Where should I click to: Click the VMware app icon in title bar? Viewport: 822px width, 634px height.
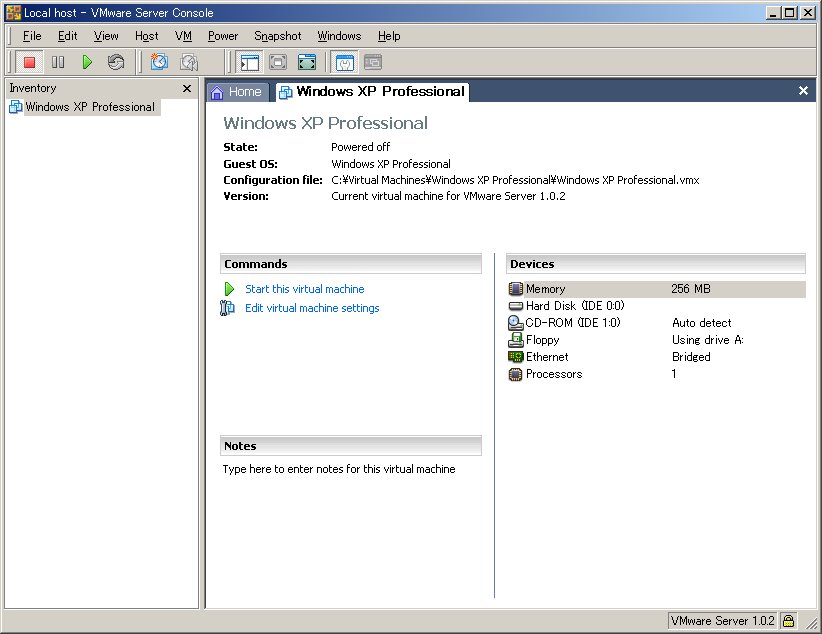(13, 13)
